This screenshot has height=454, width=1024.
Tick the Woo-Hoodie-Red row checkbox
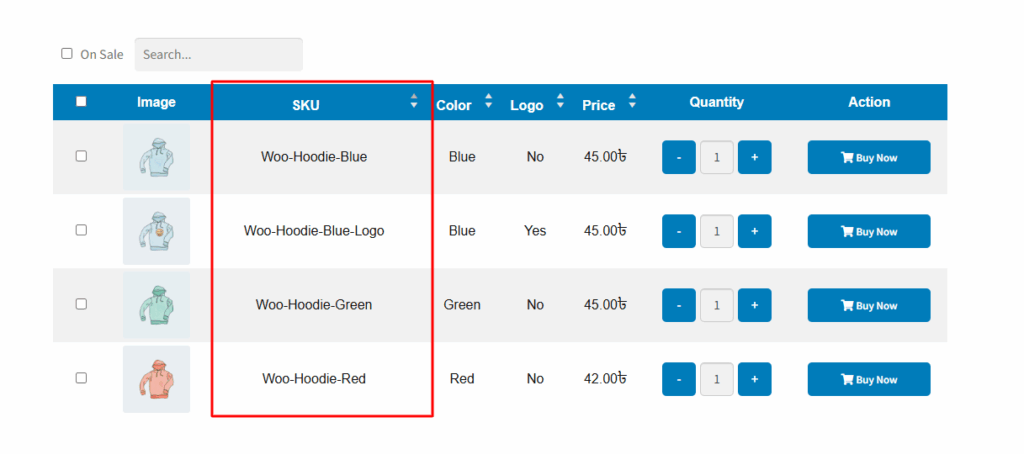[81, 378]
